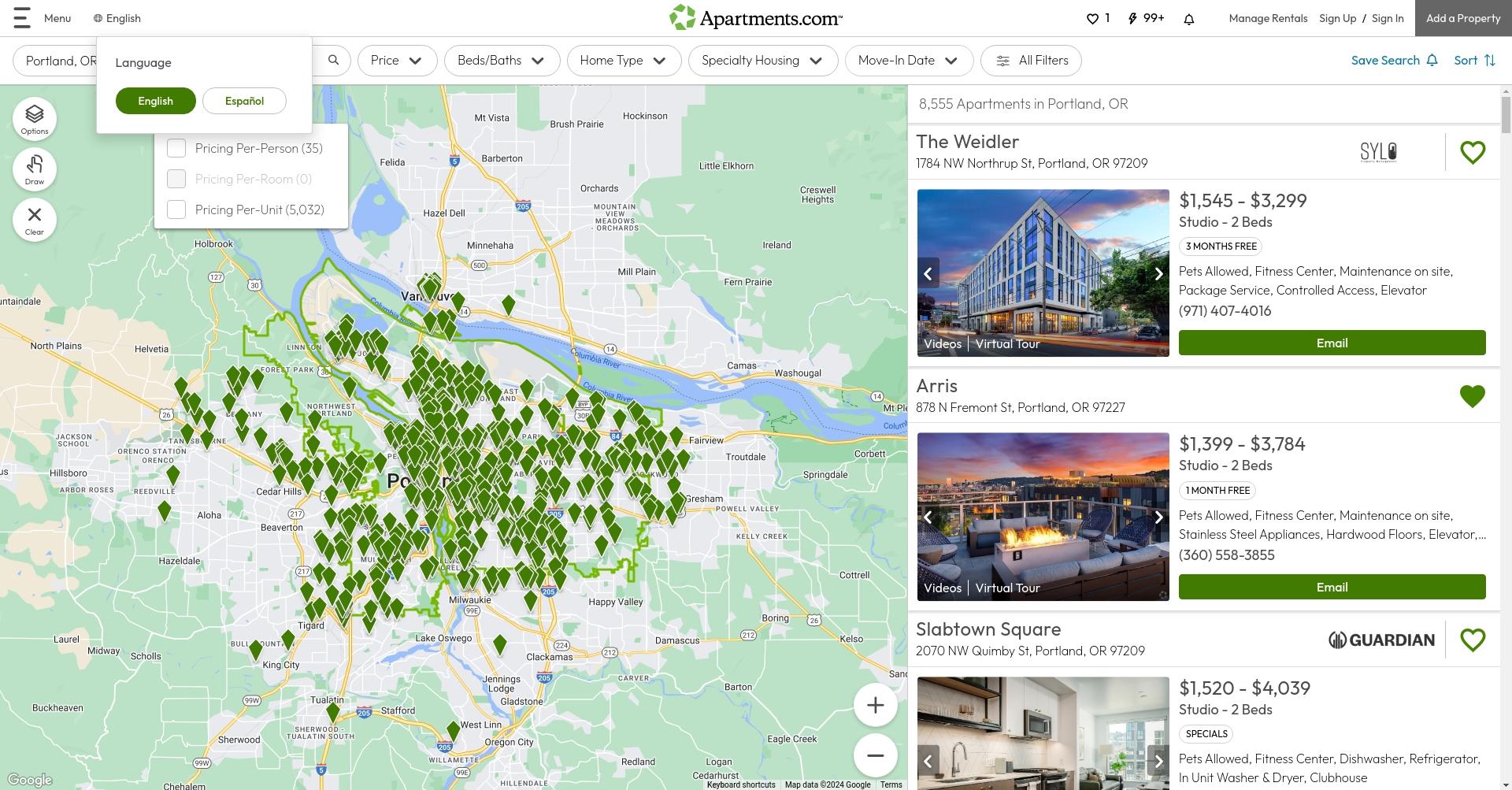The width and height of the screenshot is (1512, 790).
Task: Open the lightning bolt 99+ activity icon
Action: pos(1132,18)
